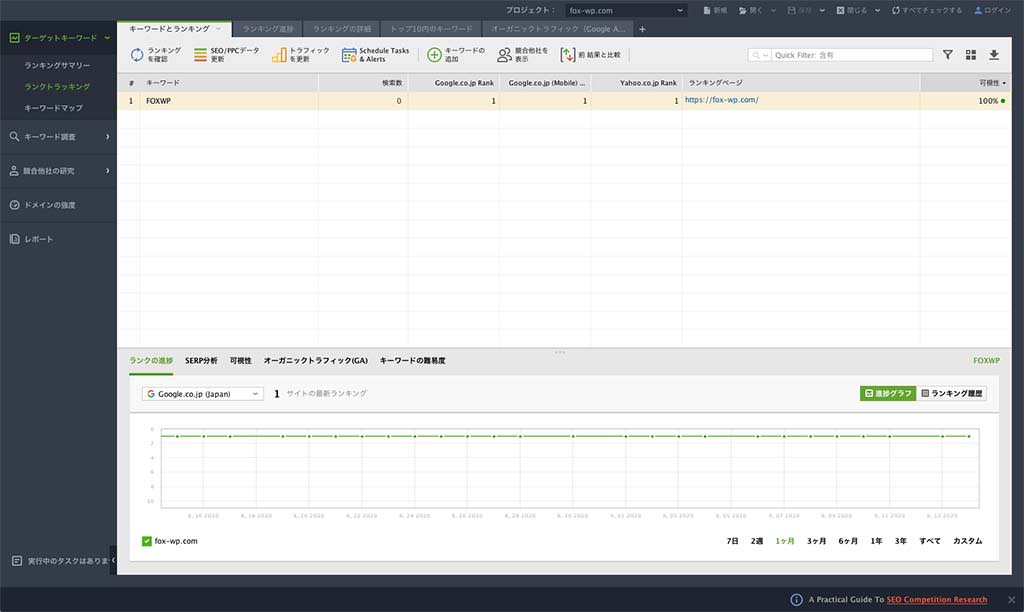The image size is (1024, 612).
Task: Switch to the トップ10内のキーワード tab
Action: [x=431, y=29]
